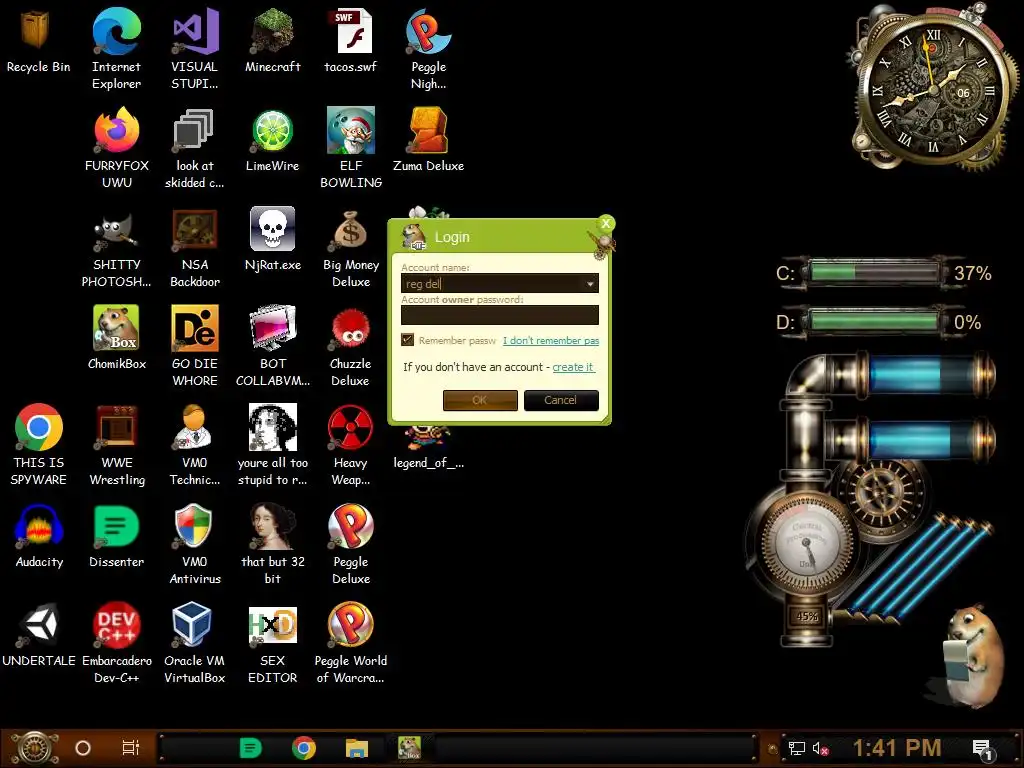Close the ChomikBox Login dialog with X
The image size is (1024, 768).
[606, 224]
